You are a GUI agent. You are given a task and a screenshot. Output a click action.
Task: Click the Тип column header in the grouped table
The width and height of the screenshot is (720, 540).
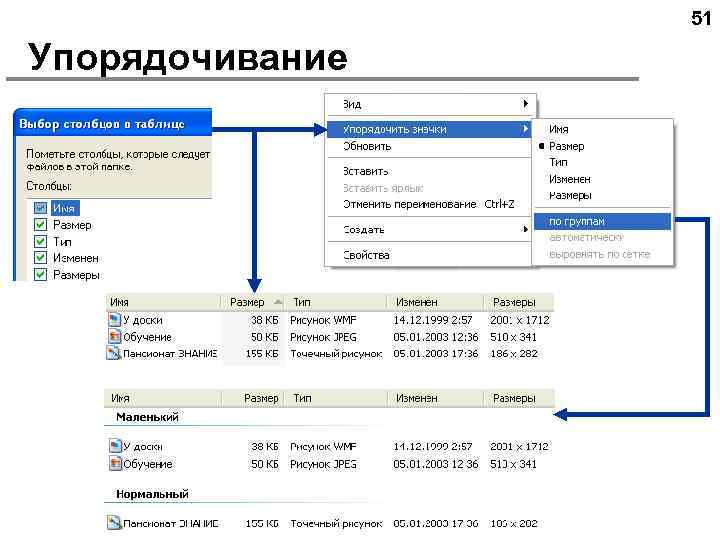click(x=336, y=398)
